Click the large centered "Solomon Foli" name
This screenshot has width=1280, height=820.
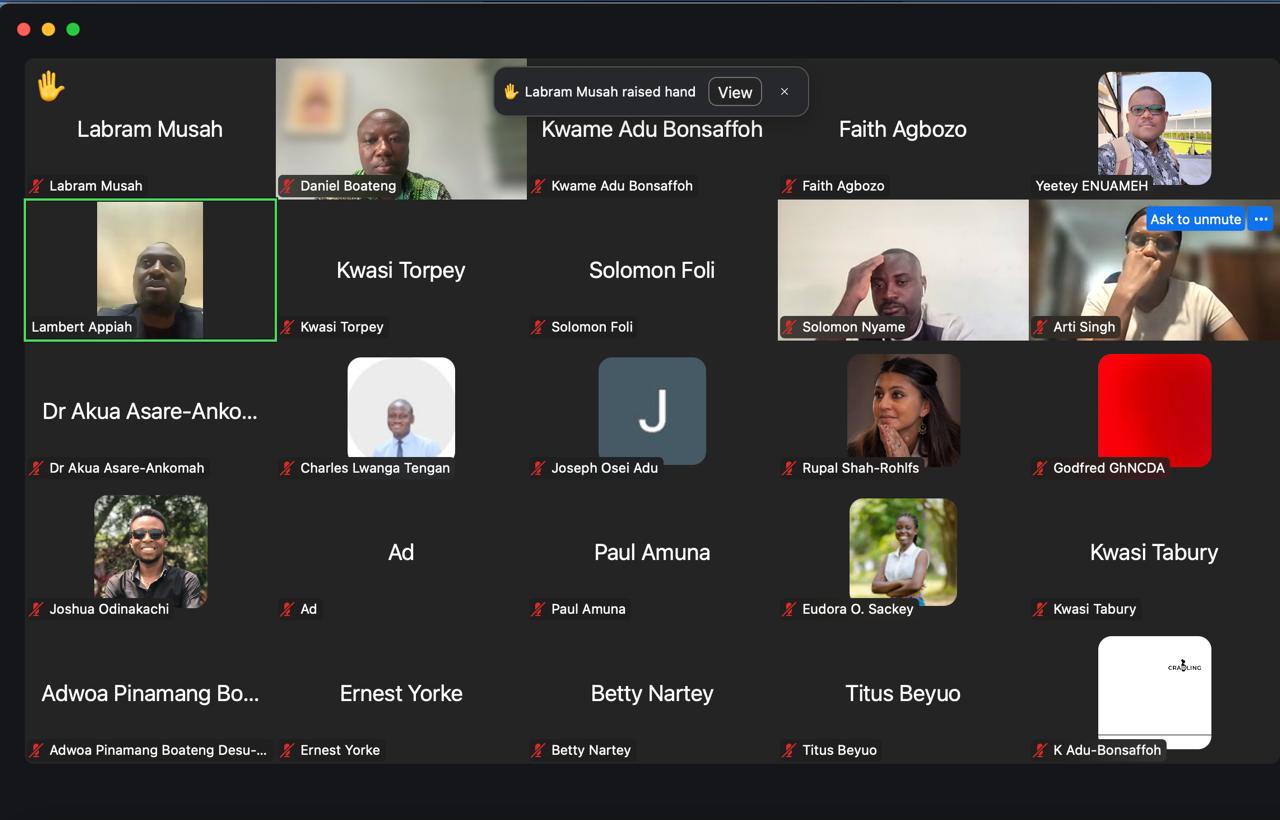tap(652, 270)
